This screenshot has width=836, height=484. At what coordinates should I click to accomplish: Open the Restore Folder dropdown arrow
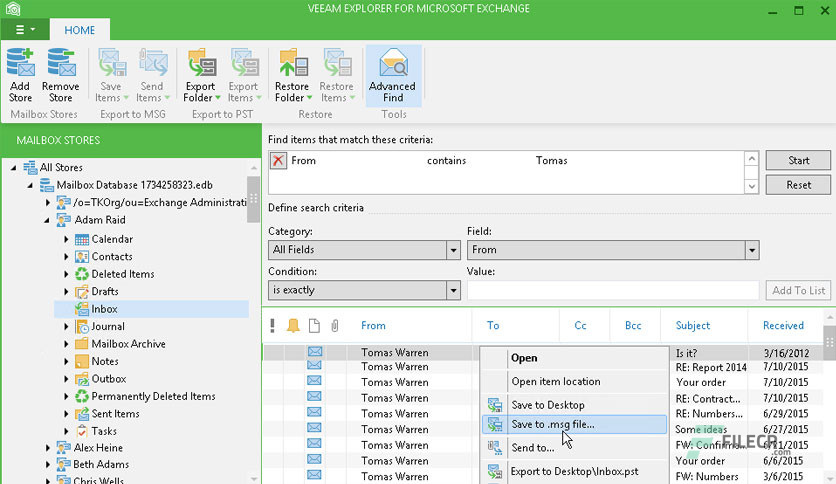tap(309, 98)
